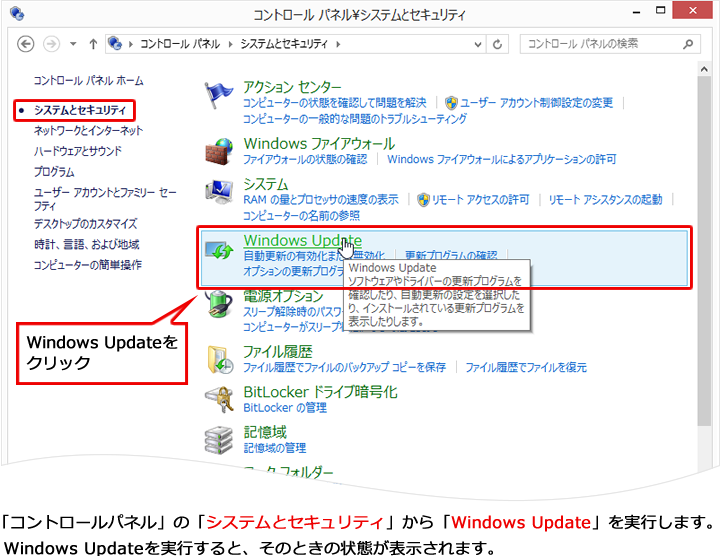Click コンピューターの一般的な問題のトラブルシューティング link
This screenshot has width=720, height=556.
coord(354,119)
